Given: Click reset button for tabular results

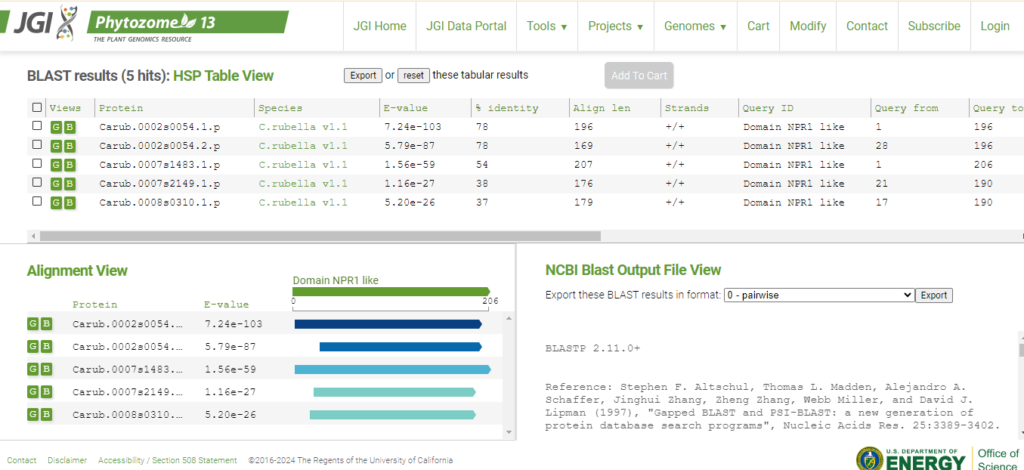Looking at the screenshot, I should [413, 75].
